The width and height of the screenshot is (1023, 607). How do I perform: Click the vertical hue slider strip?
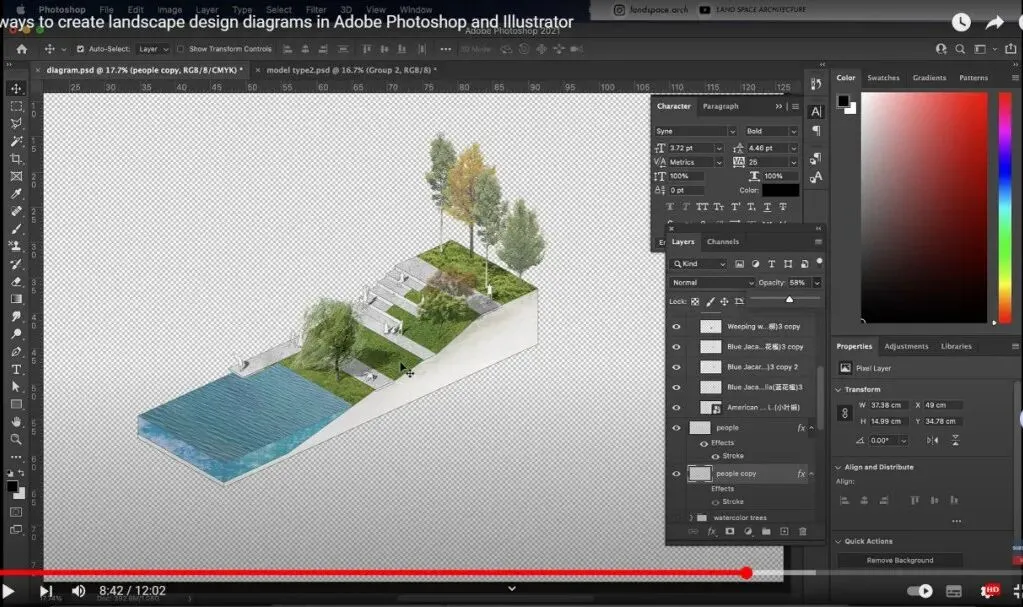(1005, 208)
